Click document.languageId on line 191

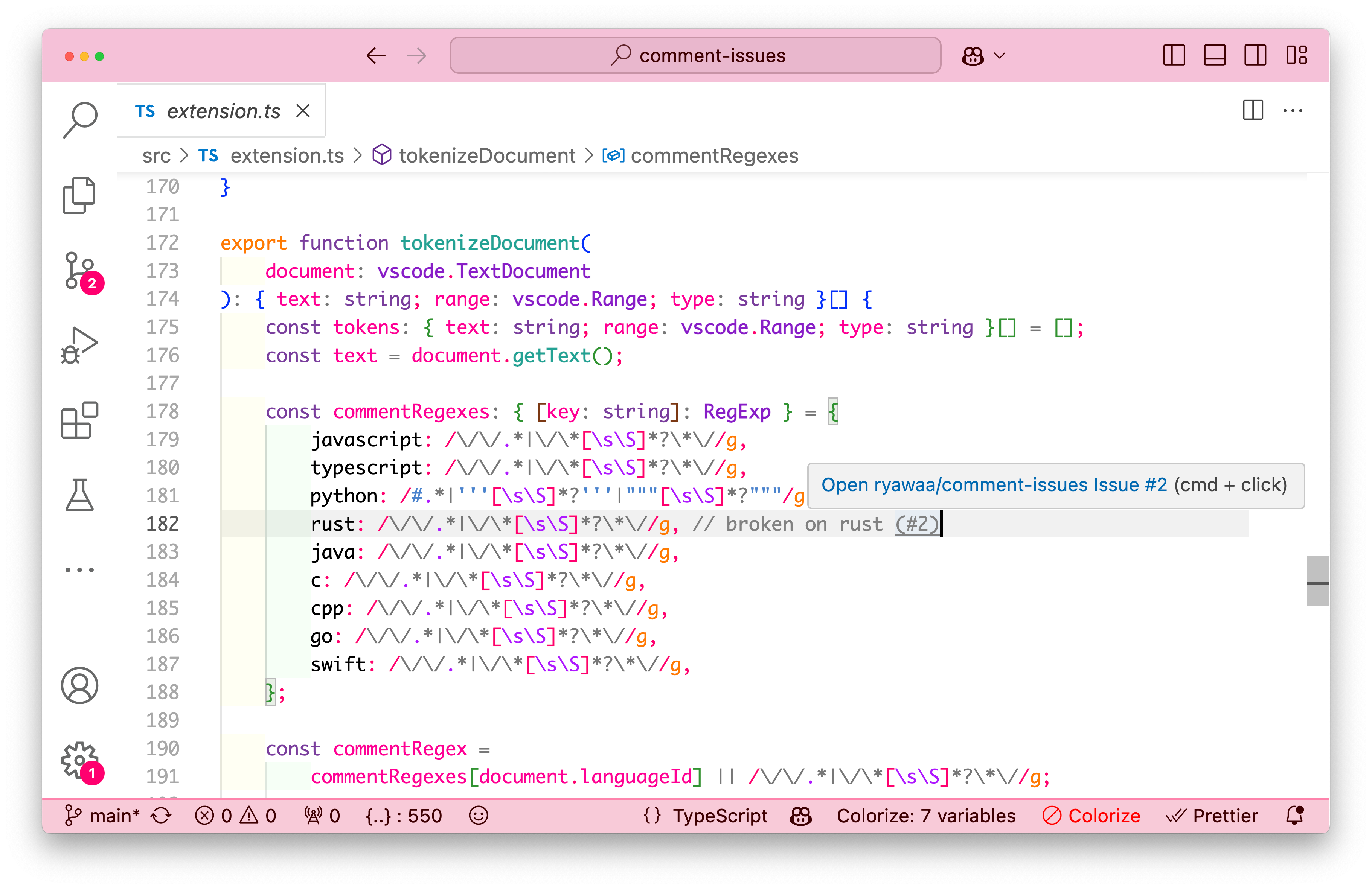click(585, 776)
